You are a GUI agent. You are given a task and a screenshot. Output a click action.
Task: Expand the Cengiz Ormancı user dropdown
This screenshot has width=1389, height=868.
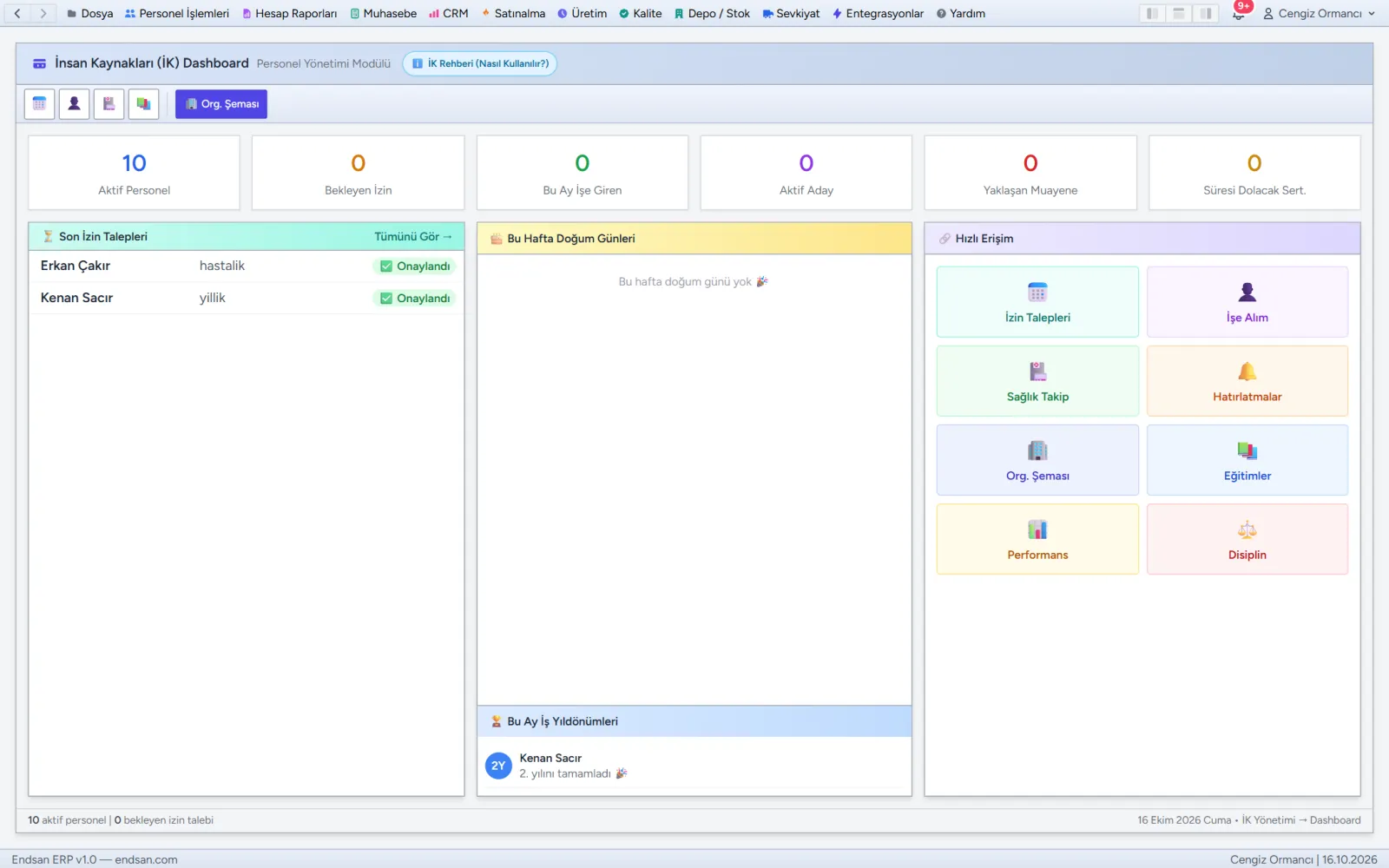[1319, 13]
